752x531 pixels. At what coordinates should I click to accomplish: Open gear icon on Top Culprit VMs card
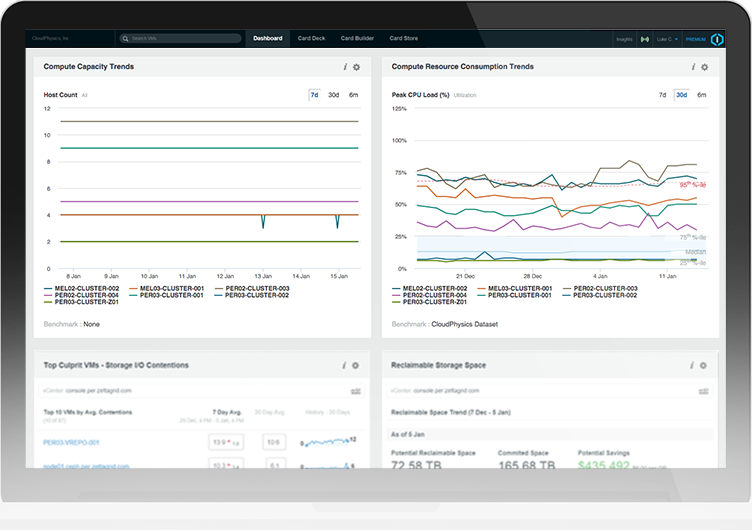point(356,366)
